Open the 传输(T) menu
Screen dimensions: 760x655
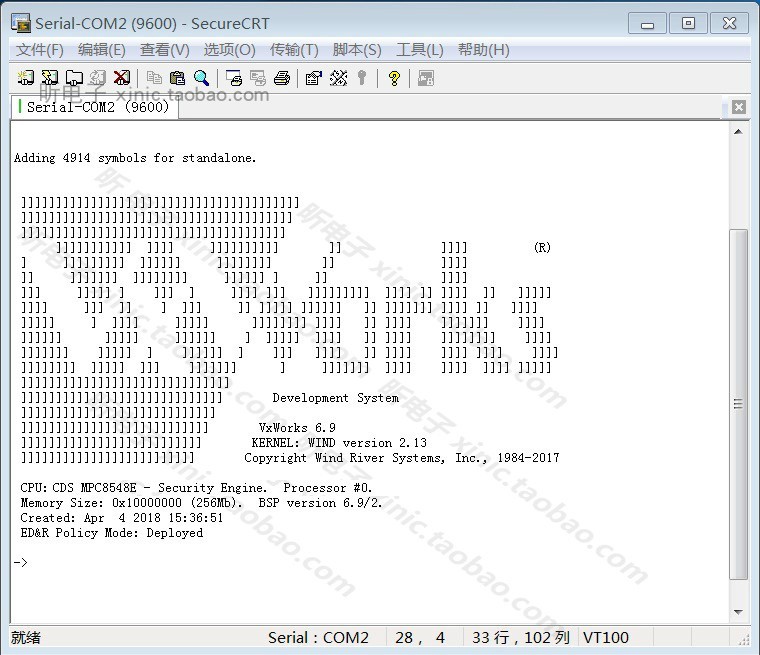tap(294, 49)
